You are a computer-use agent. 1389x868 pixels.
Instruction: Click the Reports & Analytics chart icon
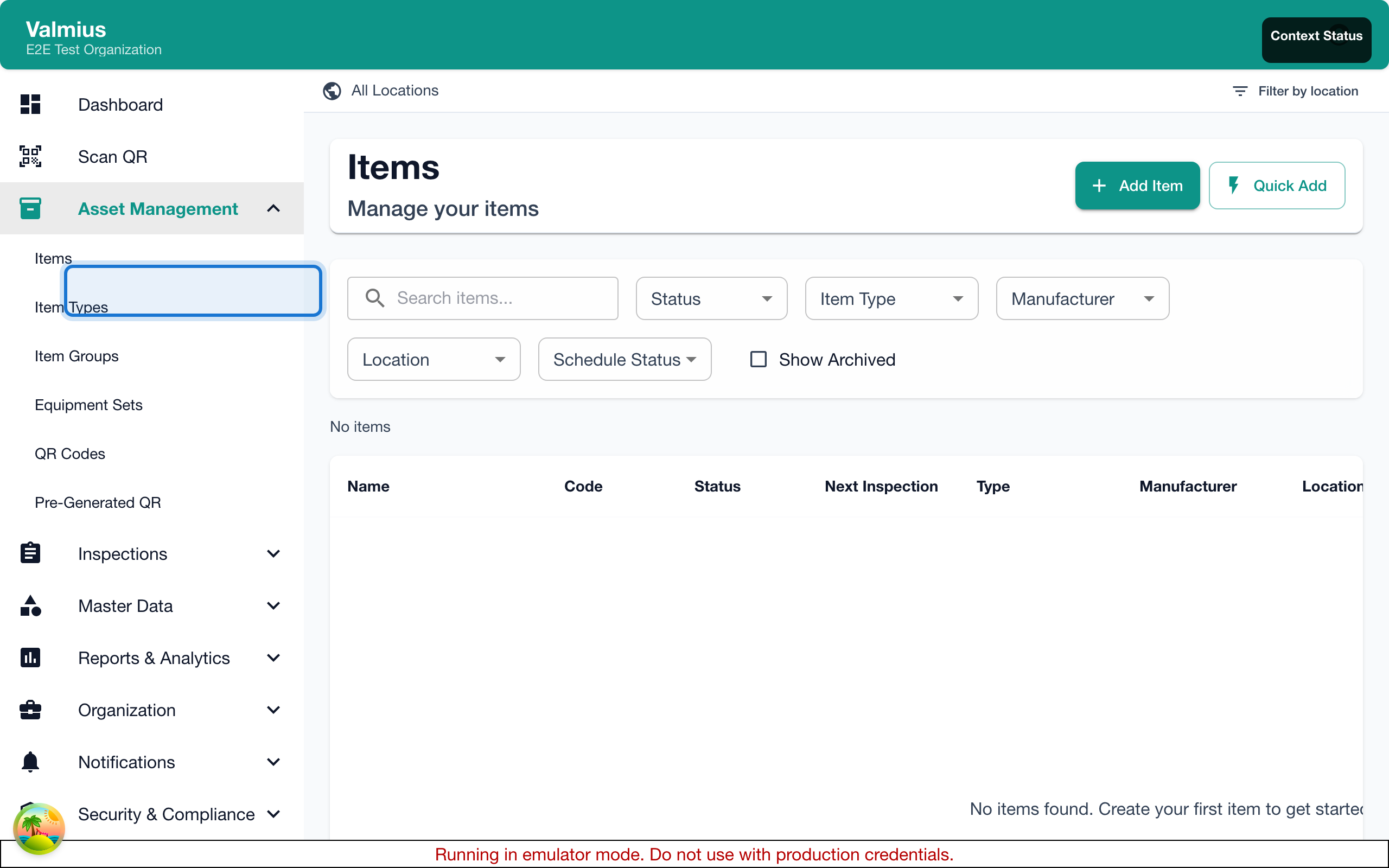coord(30,658)
